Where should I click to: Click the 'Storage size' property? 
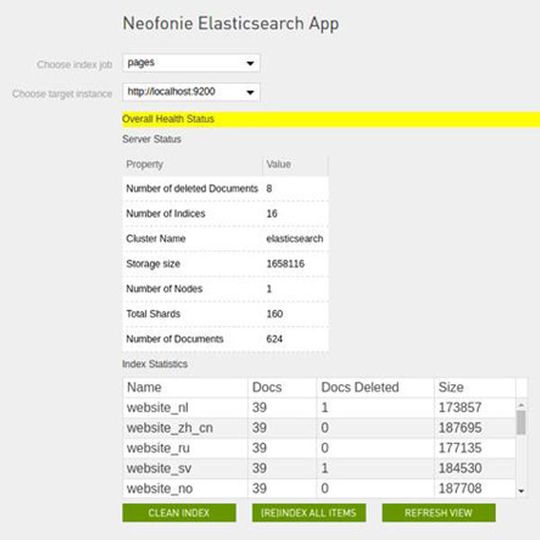[x=153, y=264]
